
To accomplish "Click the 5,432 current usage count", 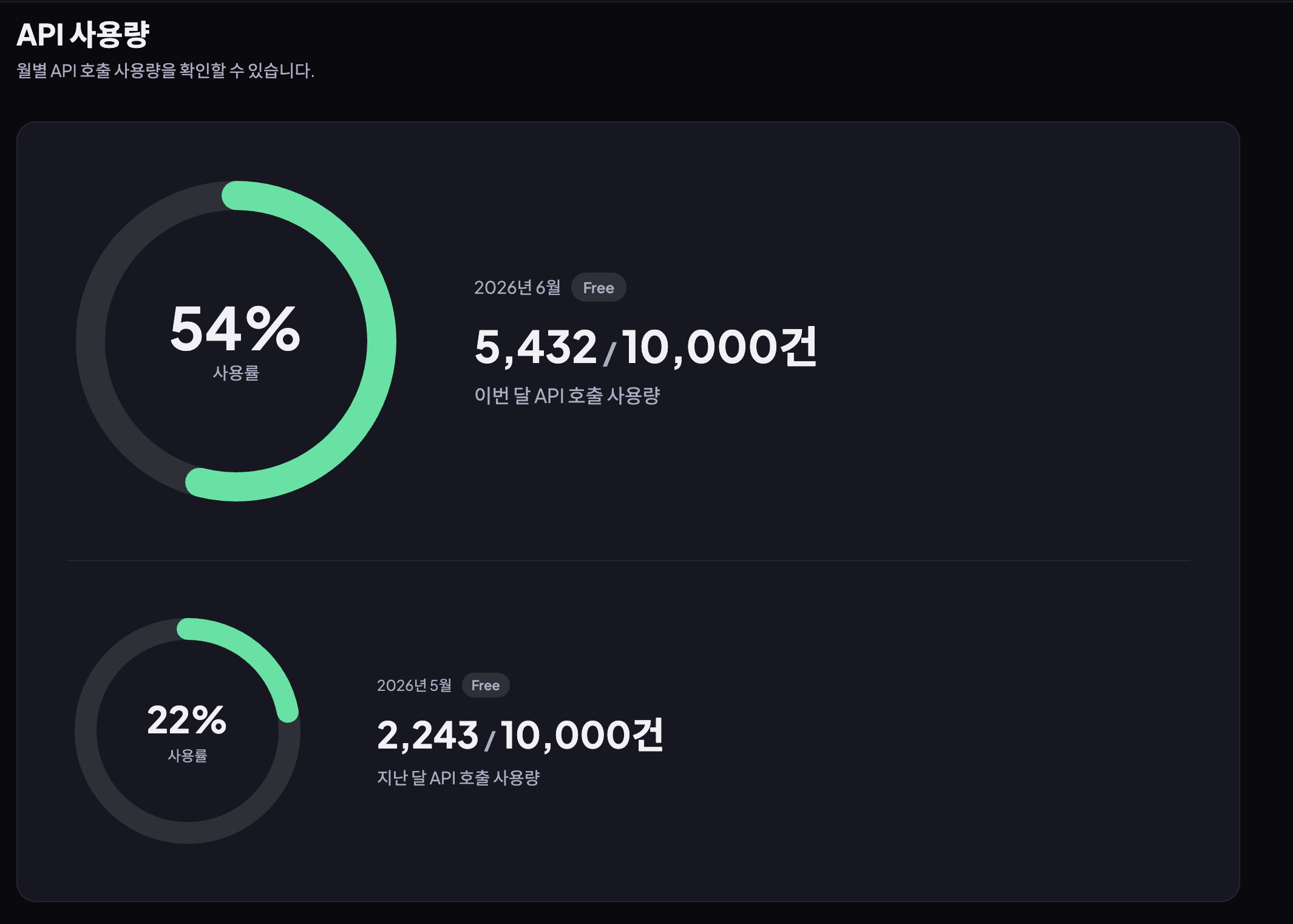I will click(x=536, y=347).
